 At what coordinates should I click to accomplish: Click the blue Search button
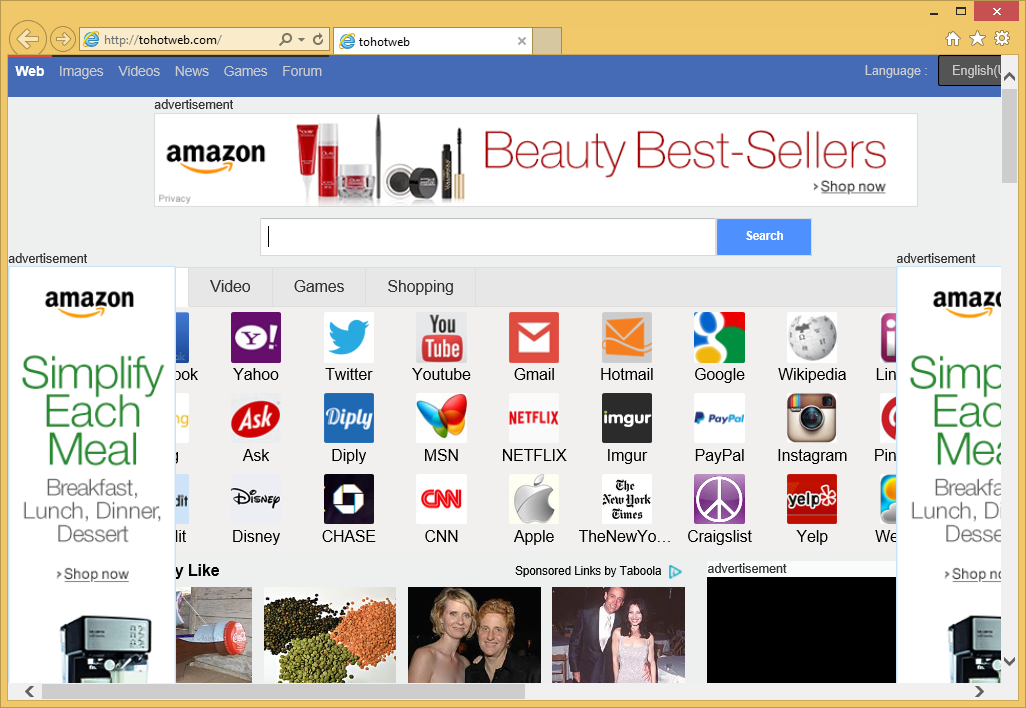point(764,236)
